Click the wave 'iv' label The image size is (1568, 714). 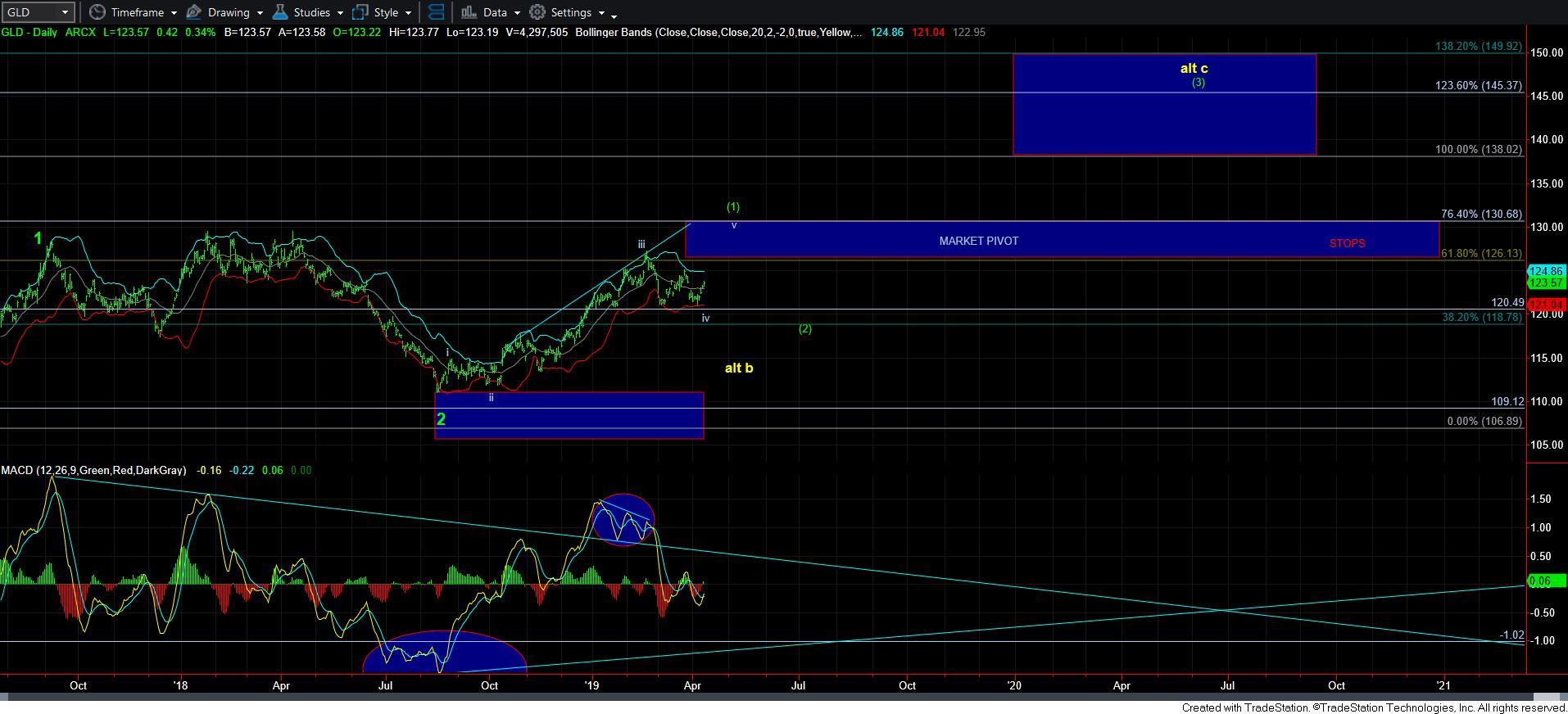click(705, 318)
